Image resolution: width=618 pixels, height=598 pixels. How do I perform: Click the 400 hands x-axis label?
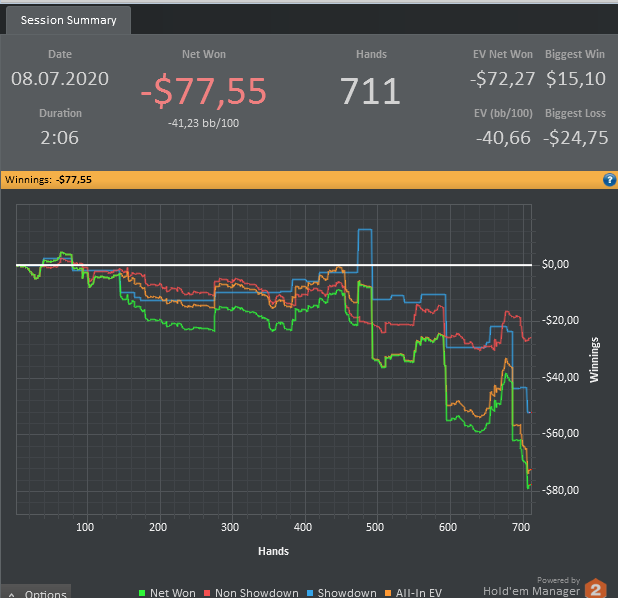[x=303, y=527]
